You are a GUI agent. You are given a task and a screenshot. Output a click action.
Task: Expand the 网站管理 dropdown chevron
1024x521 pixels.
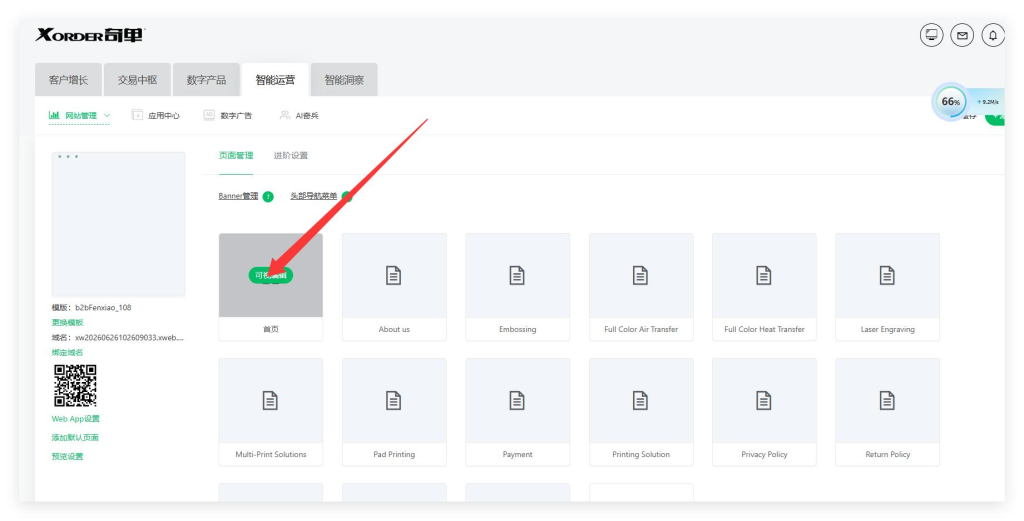(107, 116)
